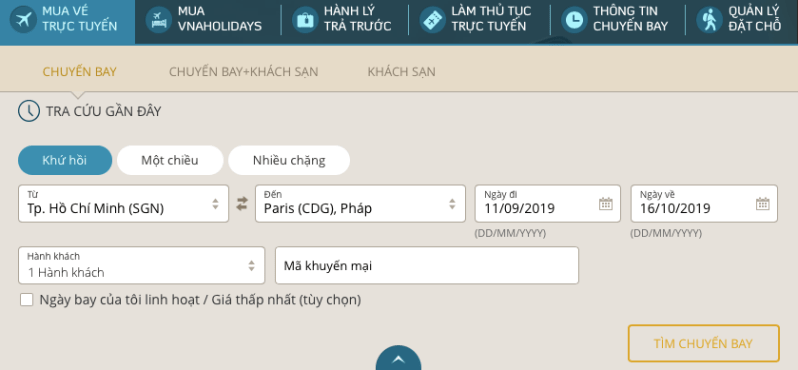Click the Ngày đi date field 11/09/2019
This screenshot has height=370, width=798.
548,204
